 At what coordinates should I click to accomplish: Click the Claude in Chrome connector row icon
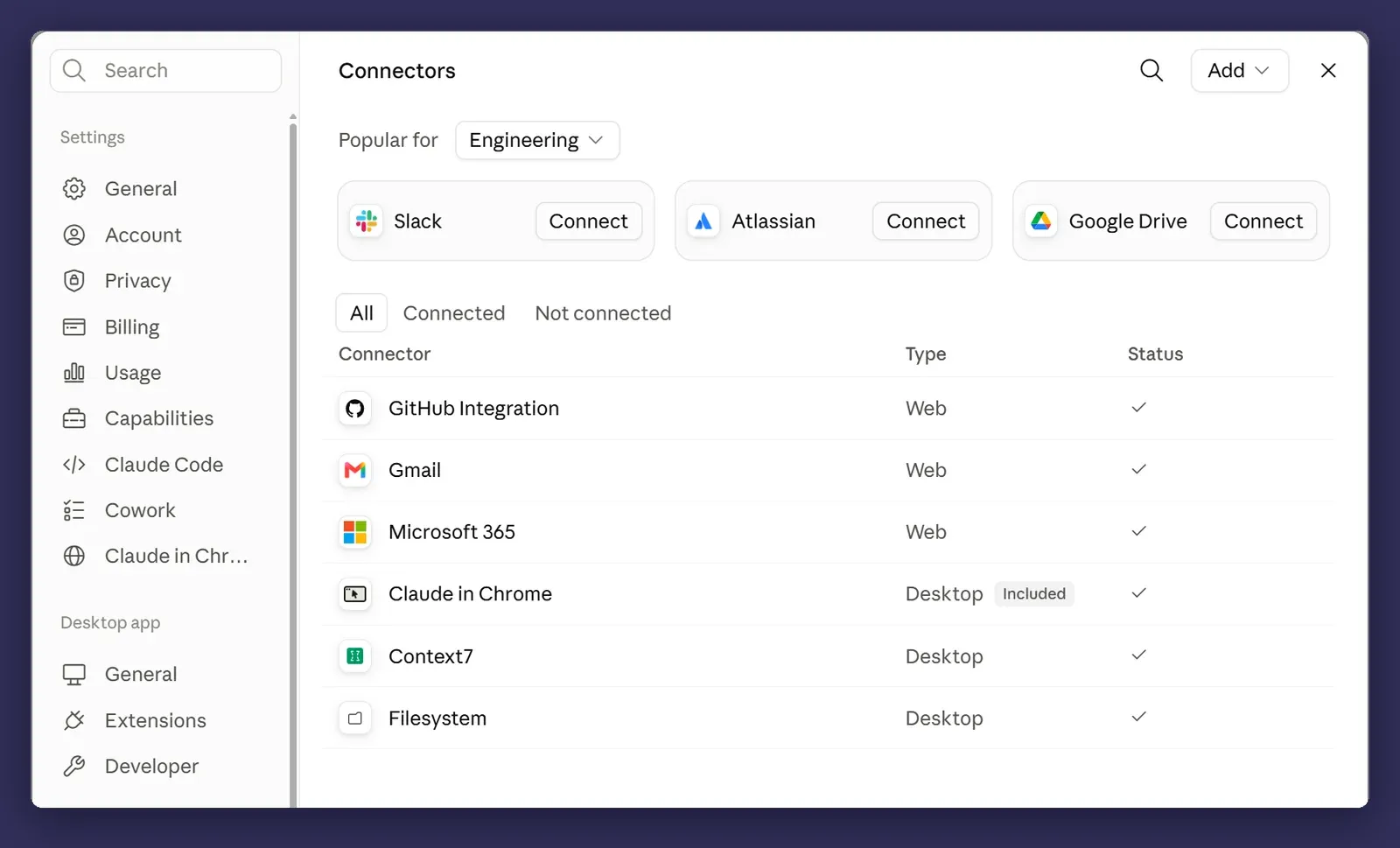(355, 594)
